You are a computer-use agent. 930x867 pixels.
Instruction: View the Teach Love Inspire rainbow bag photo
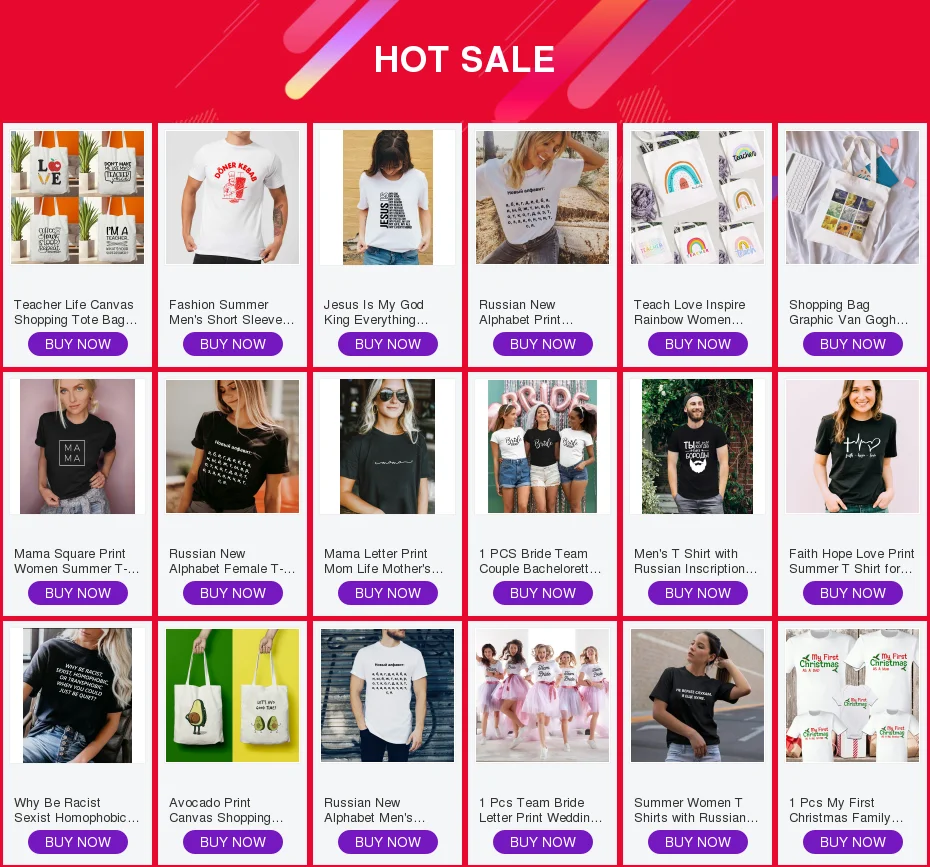698,197
